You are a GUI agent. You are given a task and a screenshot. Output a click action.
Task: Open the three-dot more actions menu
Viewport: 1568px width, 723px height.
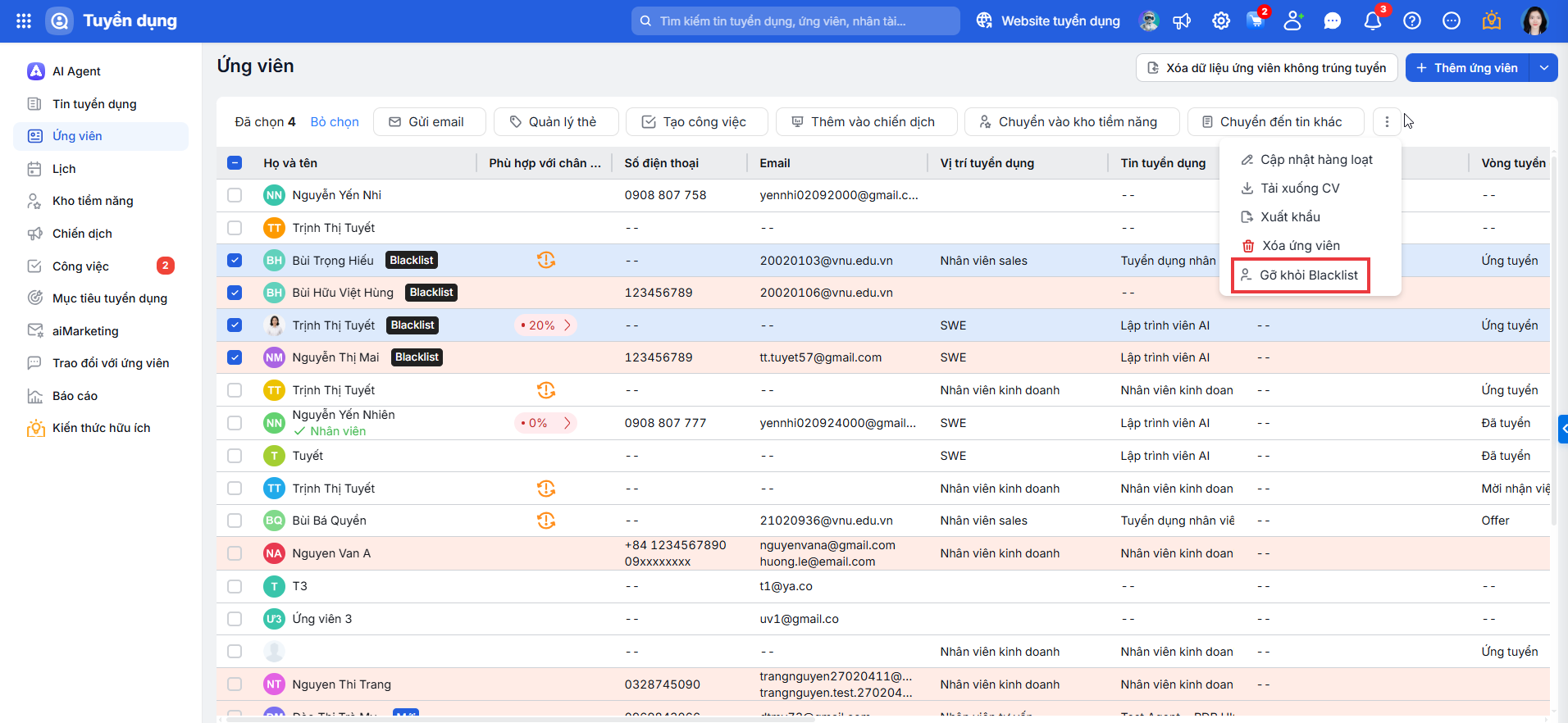pos(1387,122)
